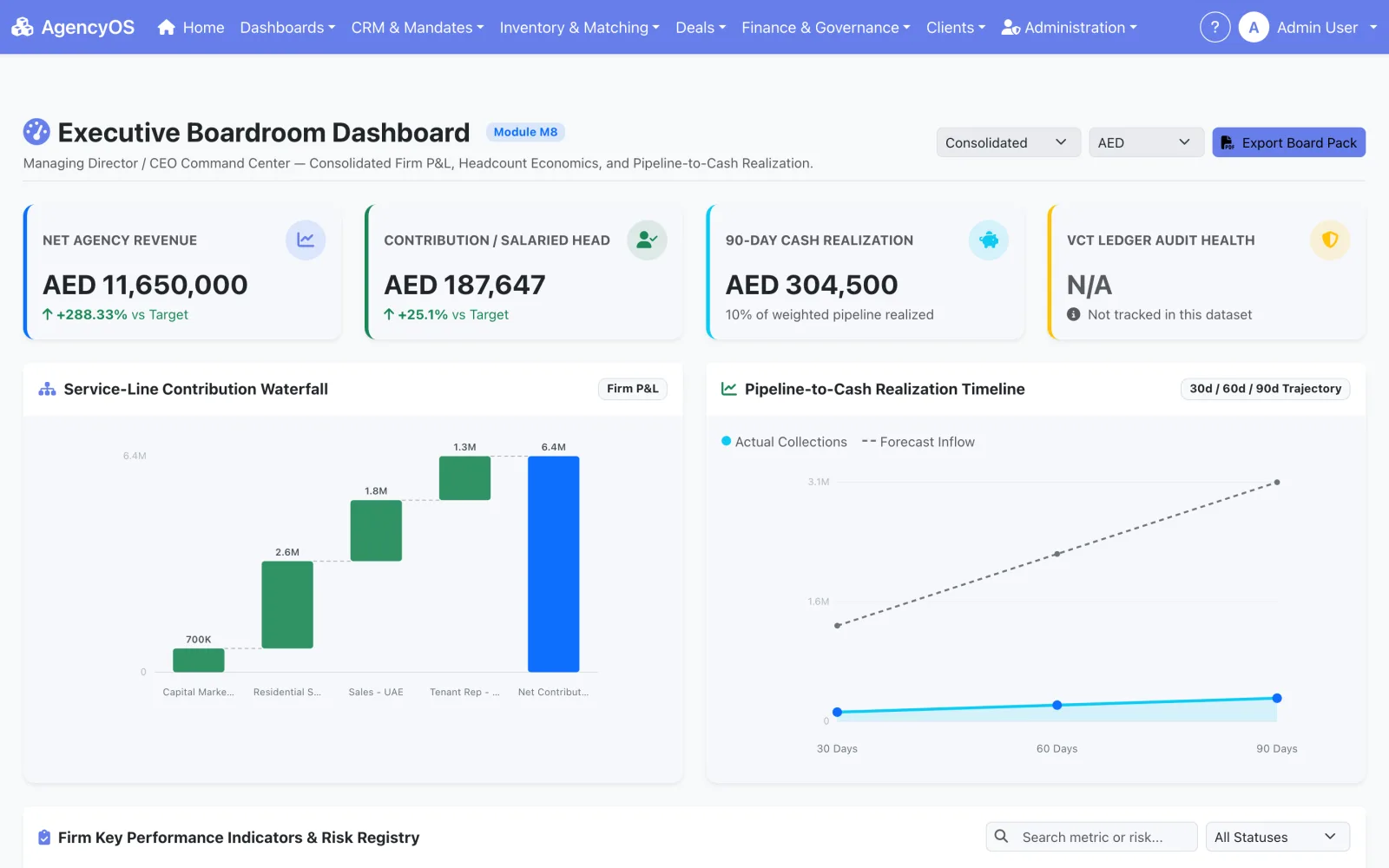
Task: Click the blue Net Contribution 6.4M bar
Action: pos(554,564)
